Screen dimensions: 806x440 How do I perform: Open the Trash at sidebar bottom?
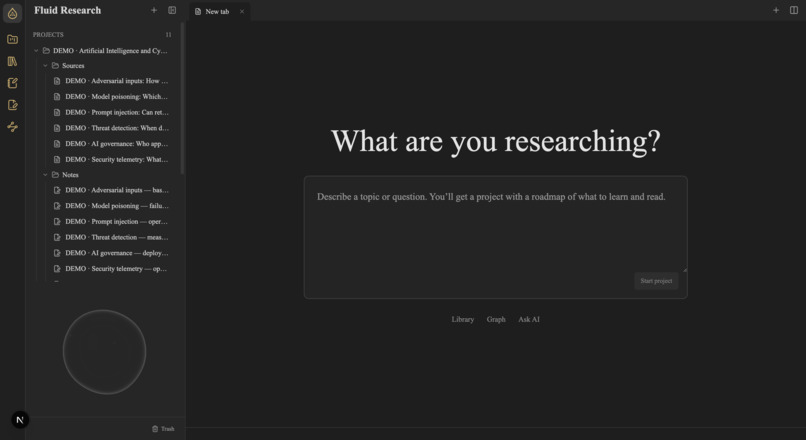(x=163, y=429)
